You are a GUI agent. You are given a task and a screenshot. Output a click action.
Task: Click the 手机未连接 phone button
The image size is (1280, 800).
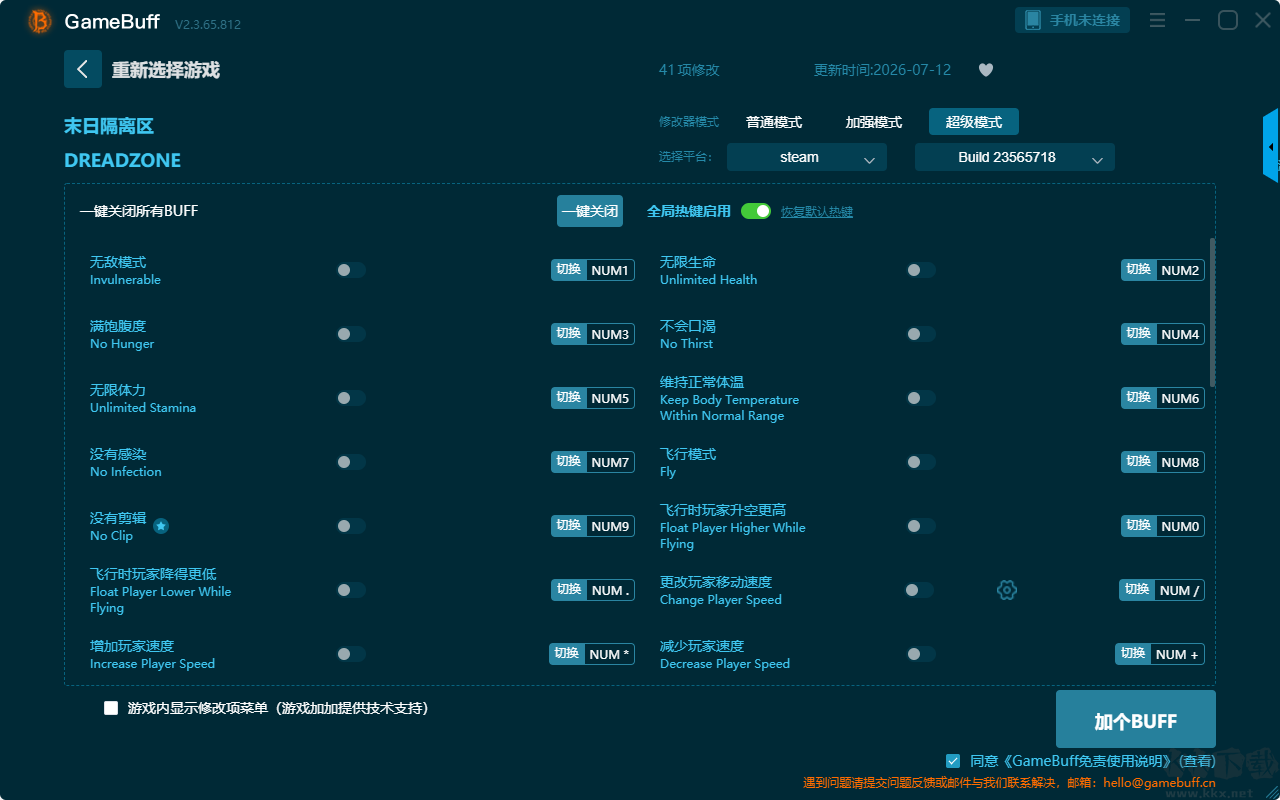(x=1073, y=20)
